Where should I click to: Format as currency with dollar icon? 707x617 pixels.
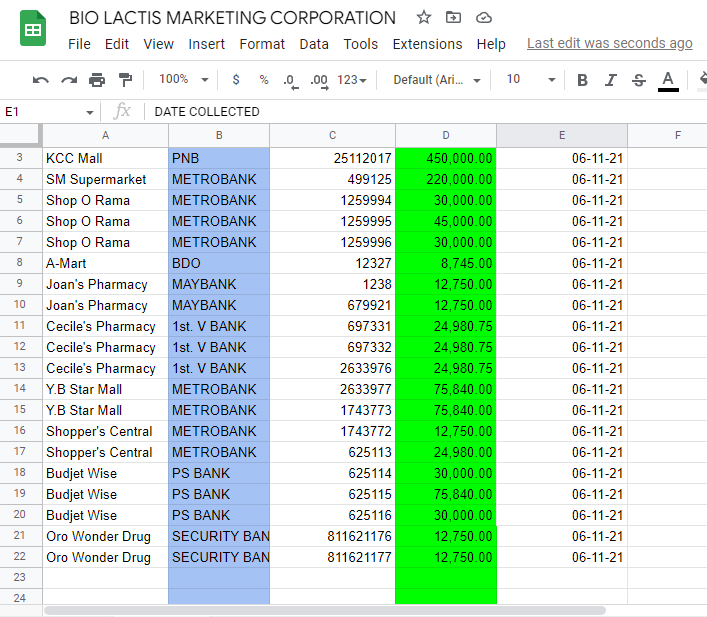click(236, 80)
